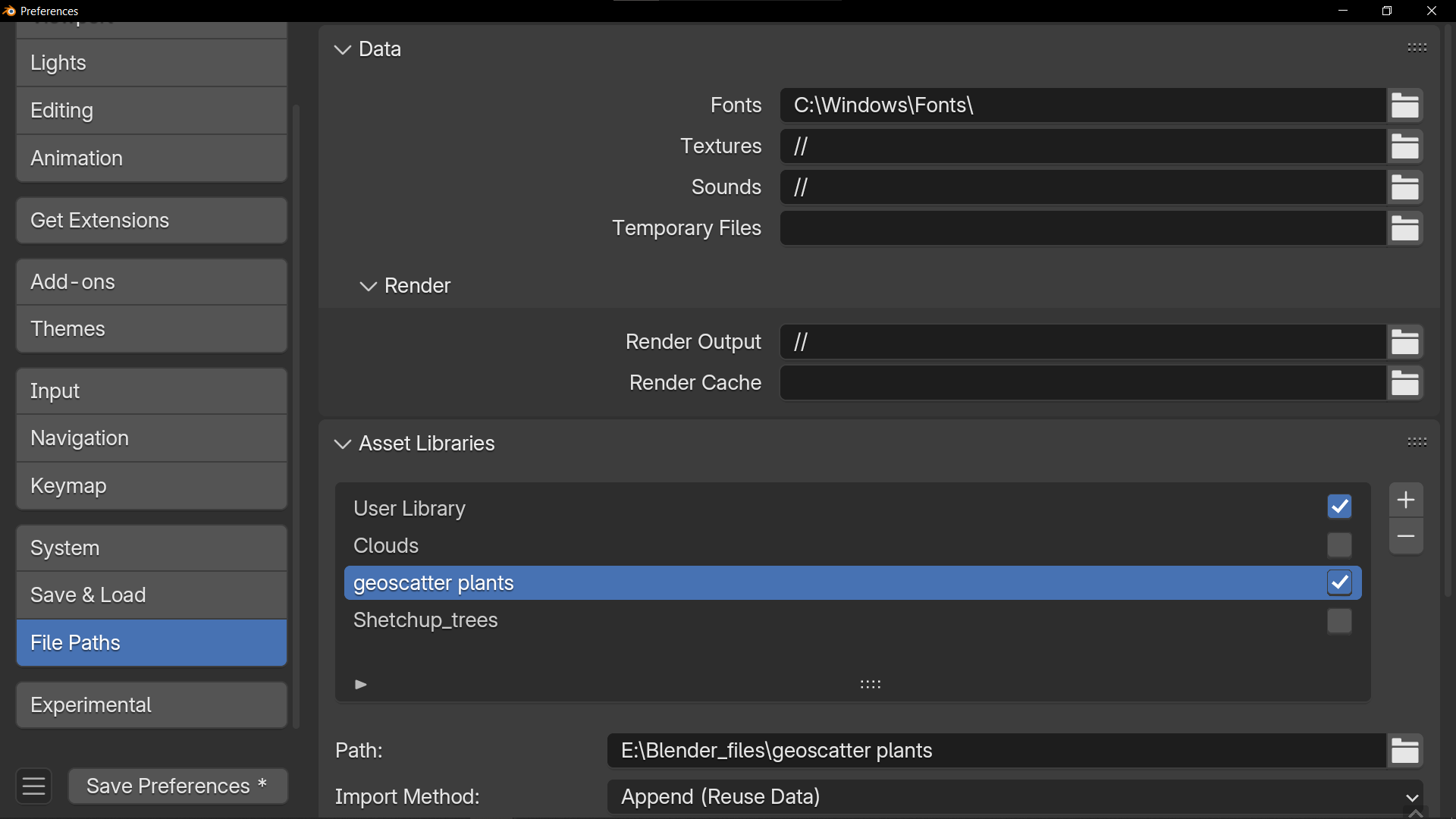Select the User Library row

point(853,508)
